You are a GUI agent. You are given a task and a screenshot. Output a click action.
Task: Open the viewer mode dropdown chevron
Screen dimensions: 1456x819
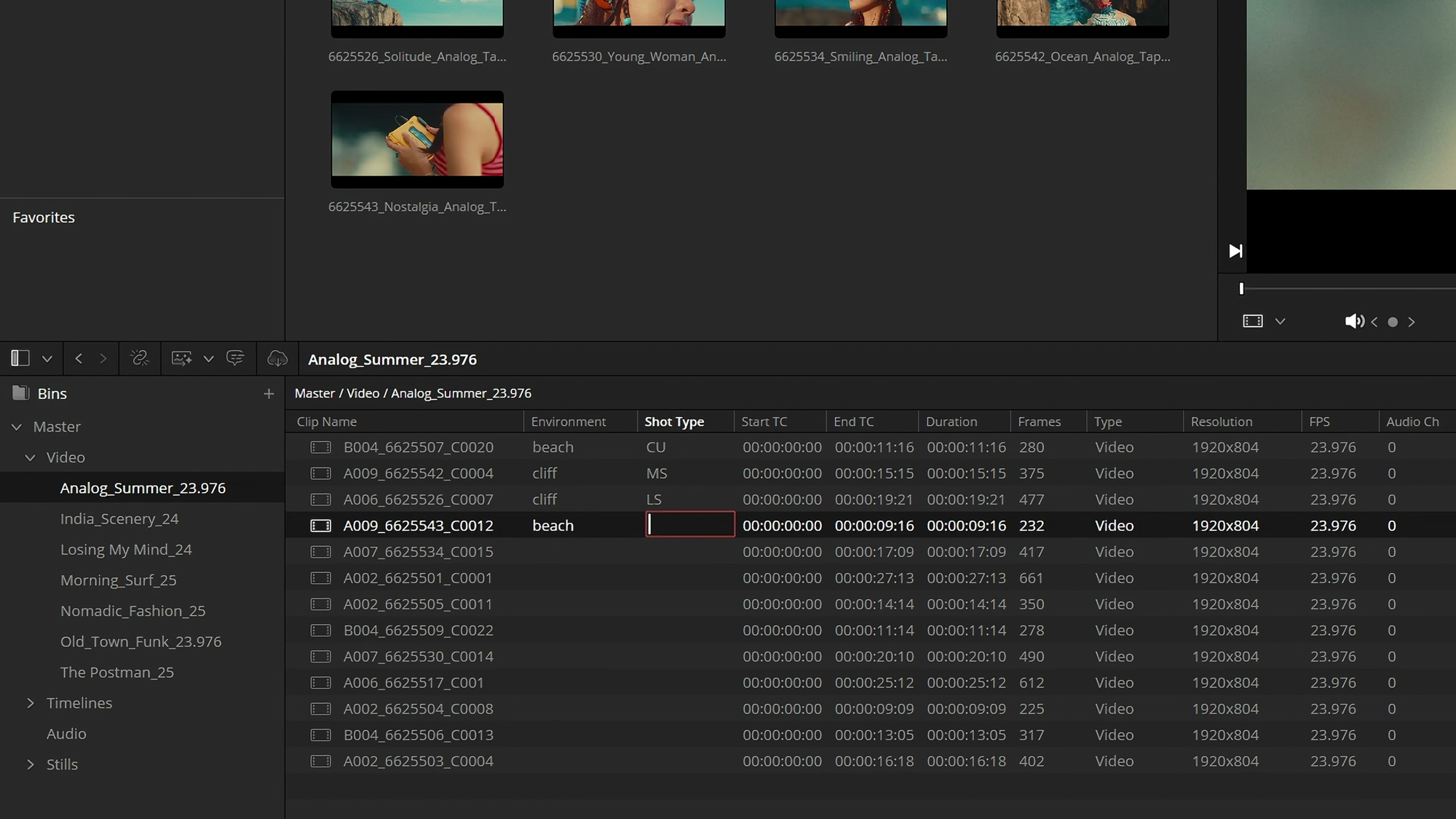pyautogui.click(x=1280, y=322)
